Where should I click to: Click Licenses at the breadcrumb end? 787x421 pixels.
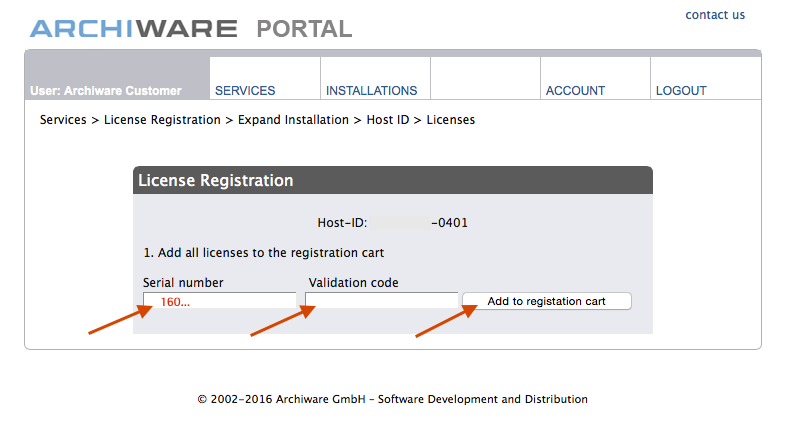pos(451,120)
